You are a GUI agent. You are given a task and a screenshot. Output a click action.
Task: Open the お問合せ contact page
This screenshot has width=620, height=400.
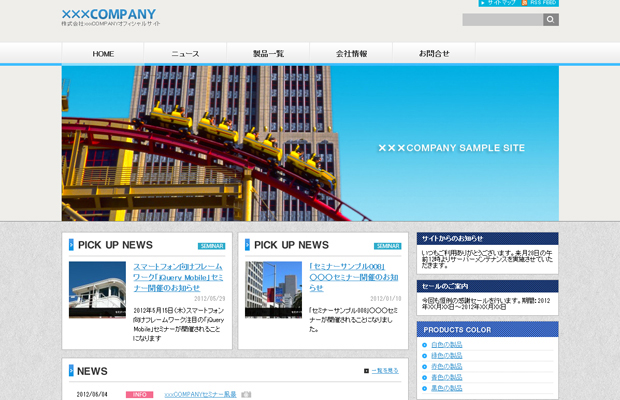click(x=434, y=54)
